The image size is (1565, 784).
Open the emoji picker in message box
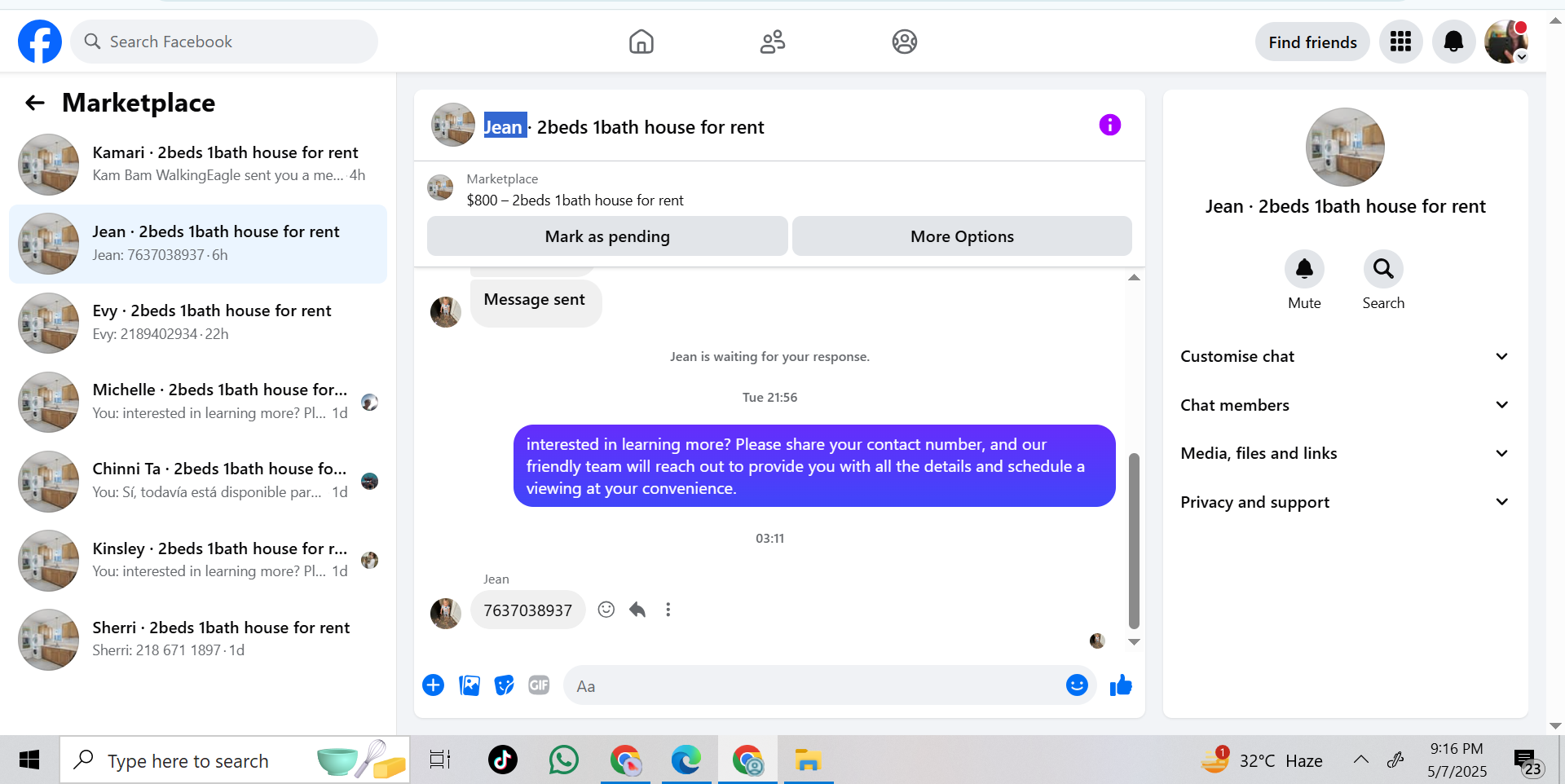pyautogui.click(x=1077, y=685)
